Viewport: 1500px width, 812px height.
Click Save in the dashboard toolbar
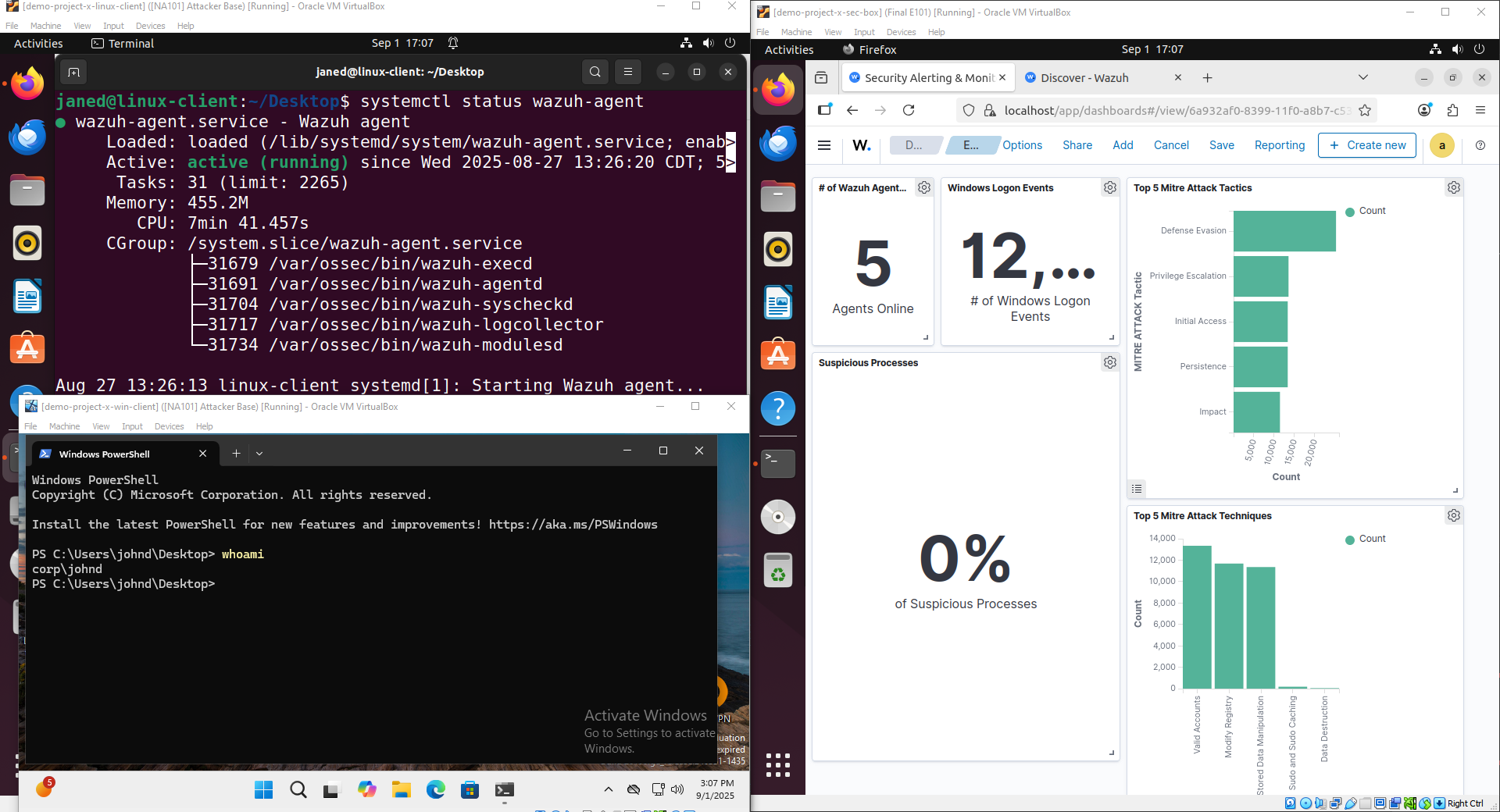point(1221,145)
